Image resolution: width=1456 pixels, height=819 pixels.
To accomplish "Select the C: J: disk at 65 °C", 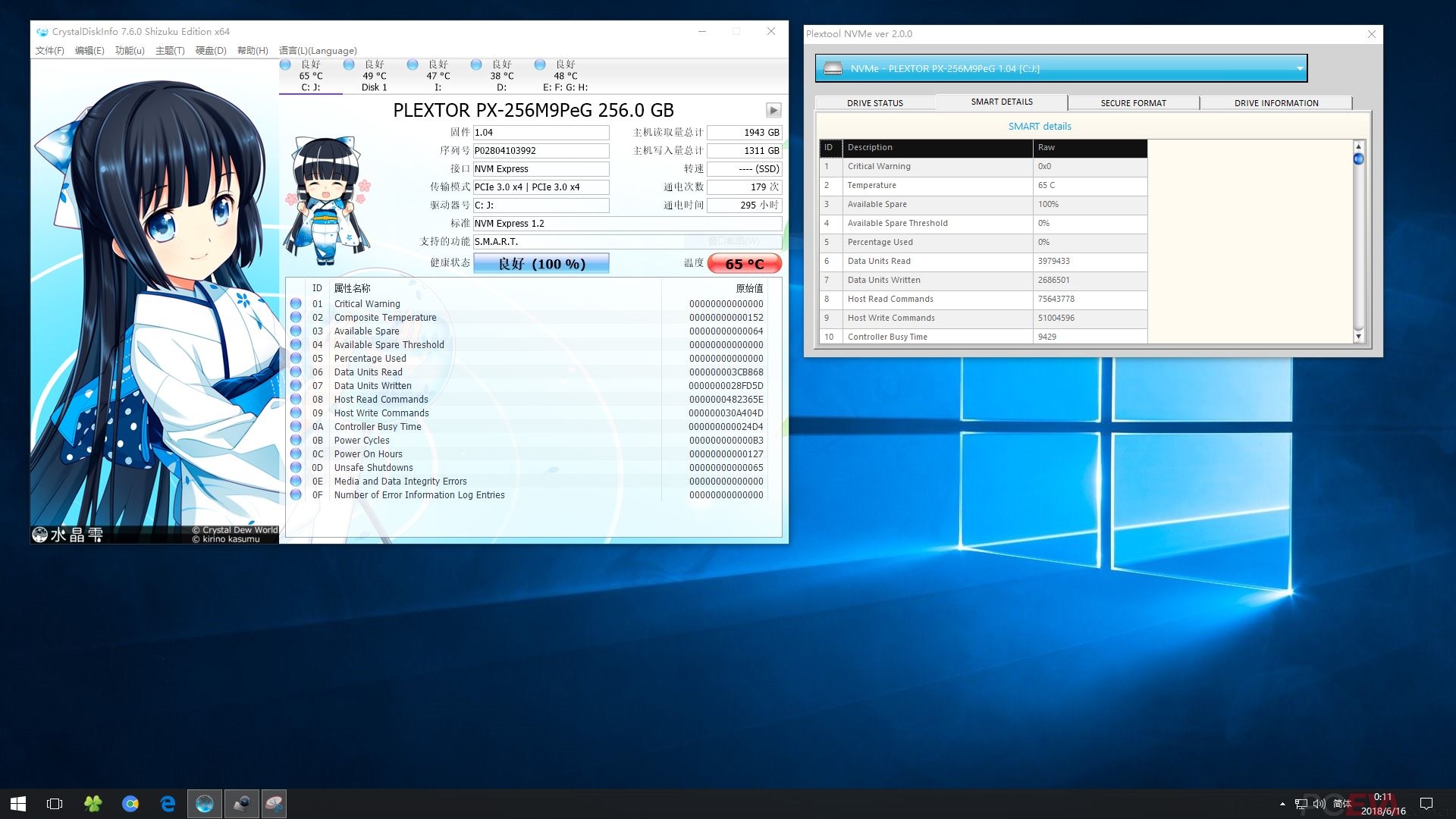I will tap(311, 76).
